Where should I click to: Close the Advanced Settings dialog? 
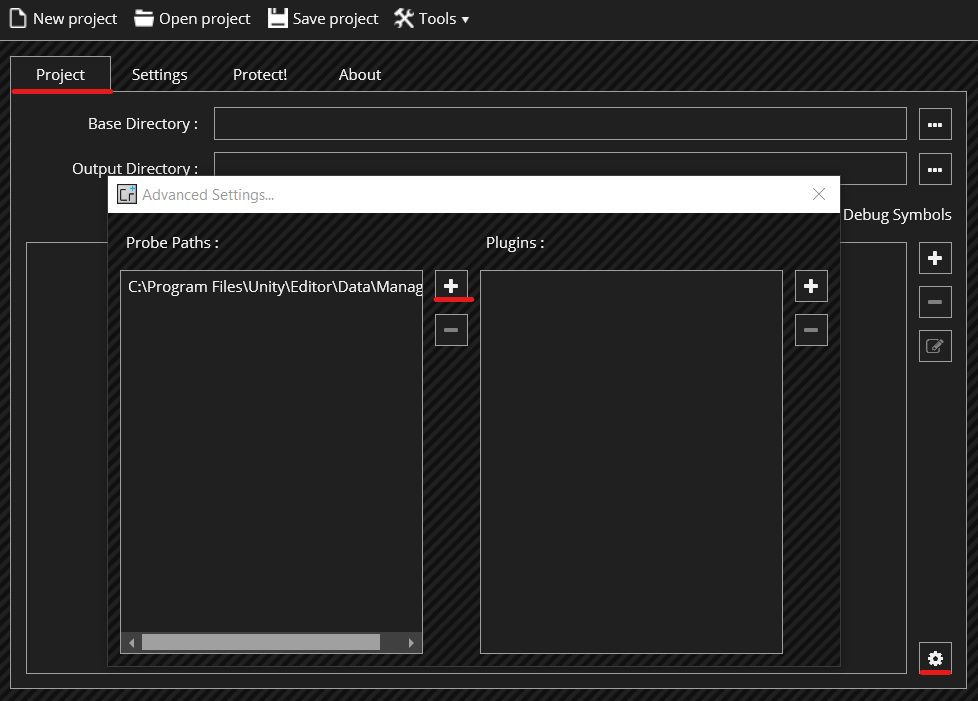819,195
